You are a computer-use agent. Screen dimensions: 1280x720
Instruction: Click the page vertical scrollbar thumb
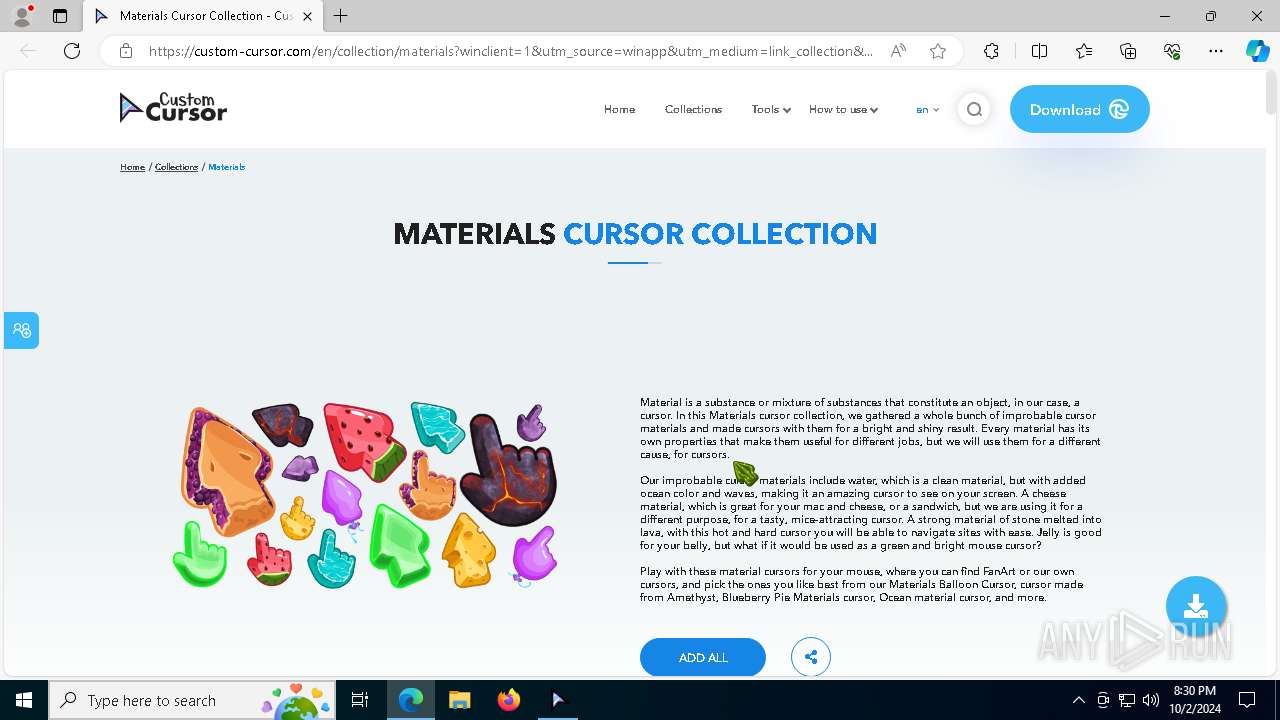pos(1272,95)
